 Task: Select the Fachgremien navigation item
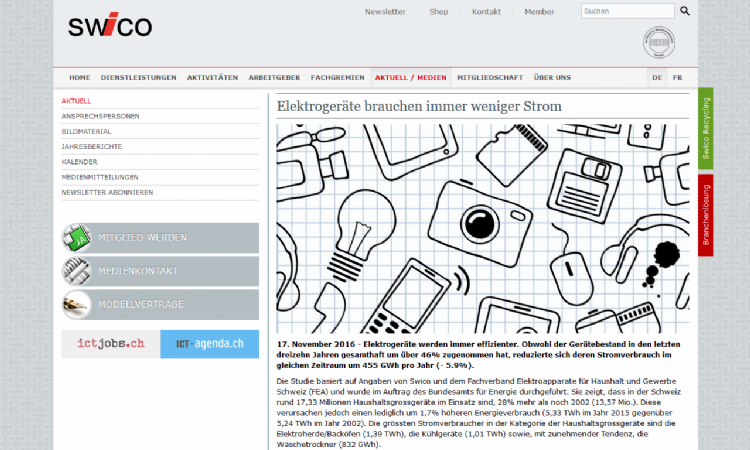point(337,77)
